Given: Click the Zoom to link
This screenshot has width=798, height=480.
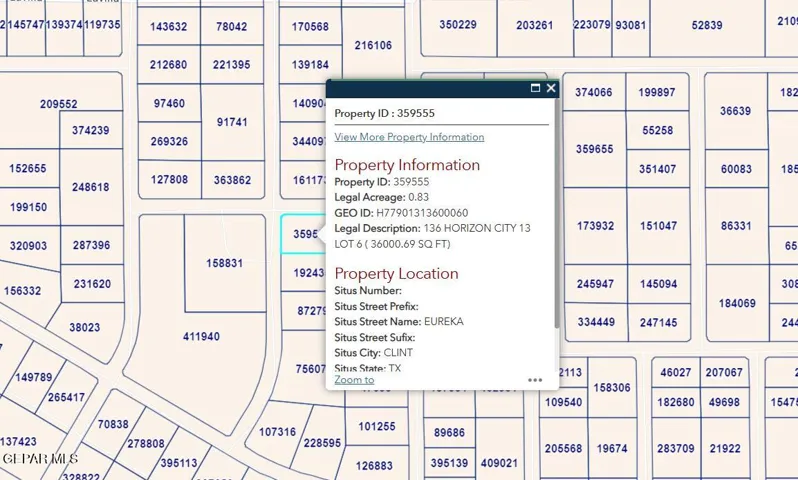Looking at the screenshot, I should 354,380.
